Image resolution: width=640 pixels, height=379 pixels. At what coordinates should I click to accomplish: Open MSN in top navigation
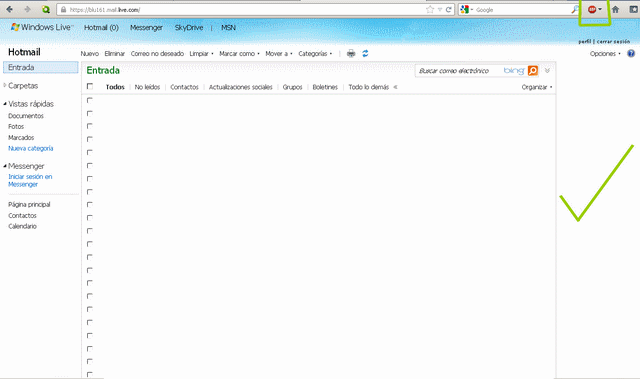click(x=228, y=27)
